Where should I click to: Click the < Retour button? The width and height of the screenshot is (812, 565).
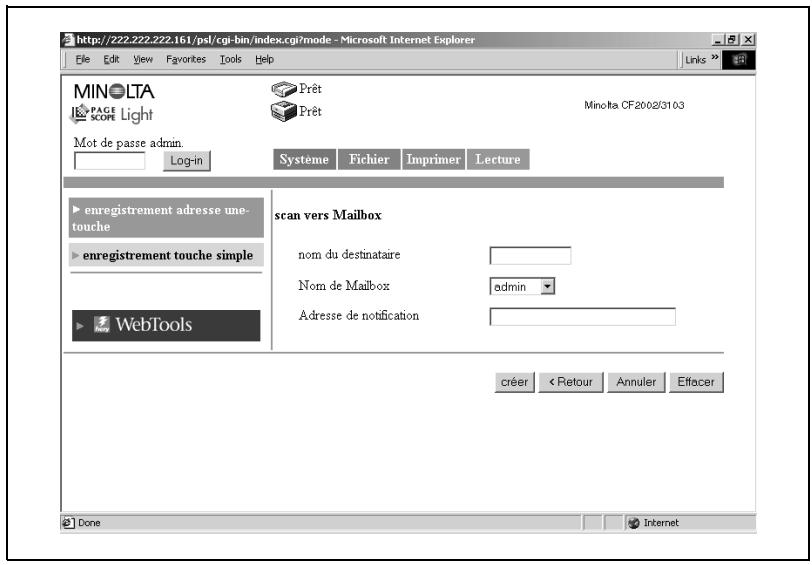pos(571,382)
